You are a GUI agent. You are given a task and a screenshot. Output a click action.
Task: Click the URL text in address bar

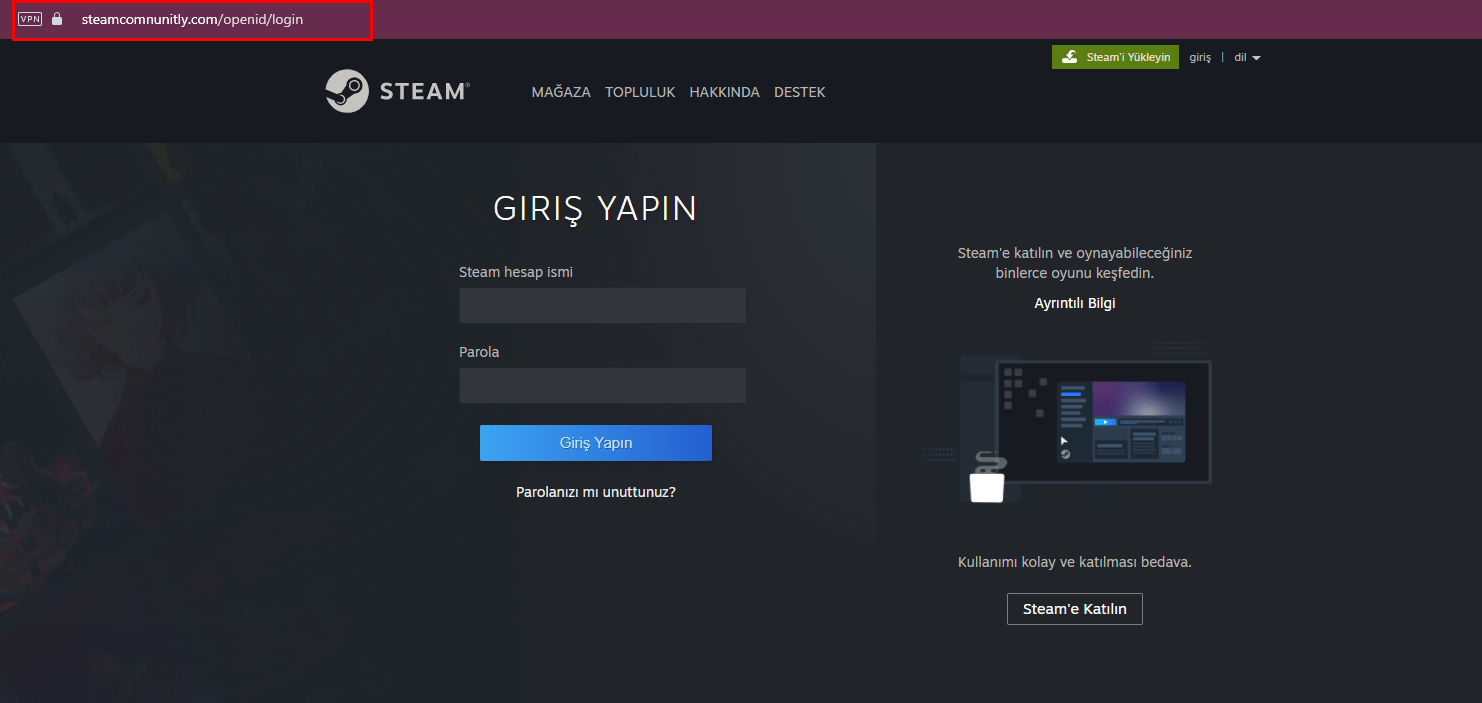pyautogui.click(x=192, y=19)
